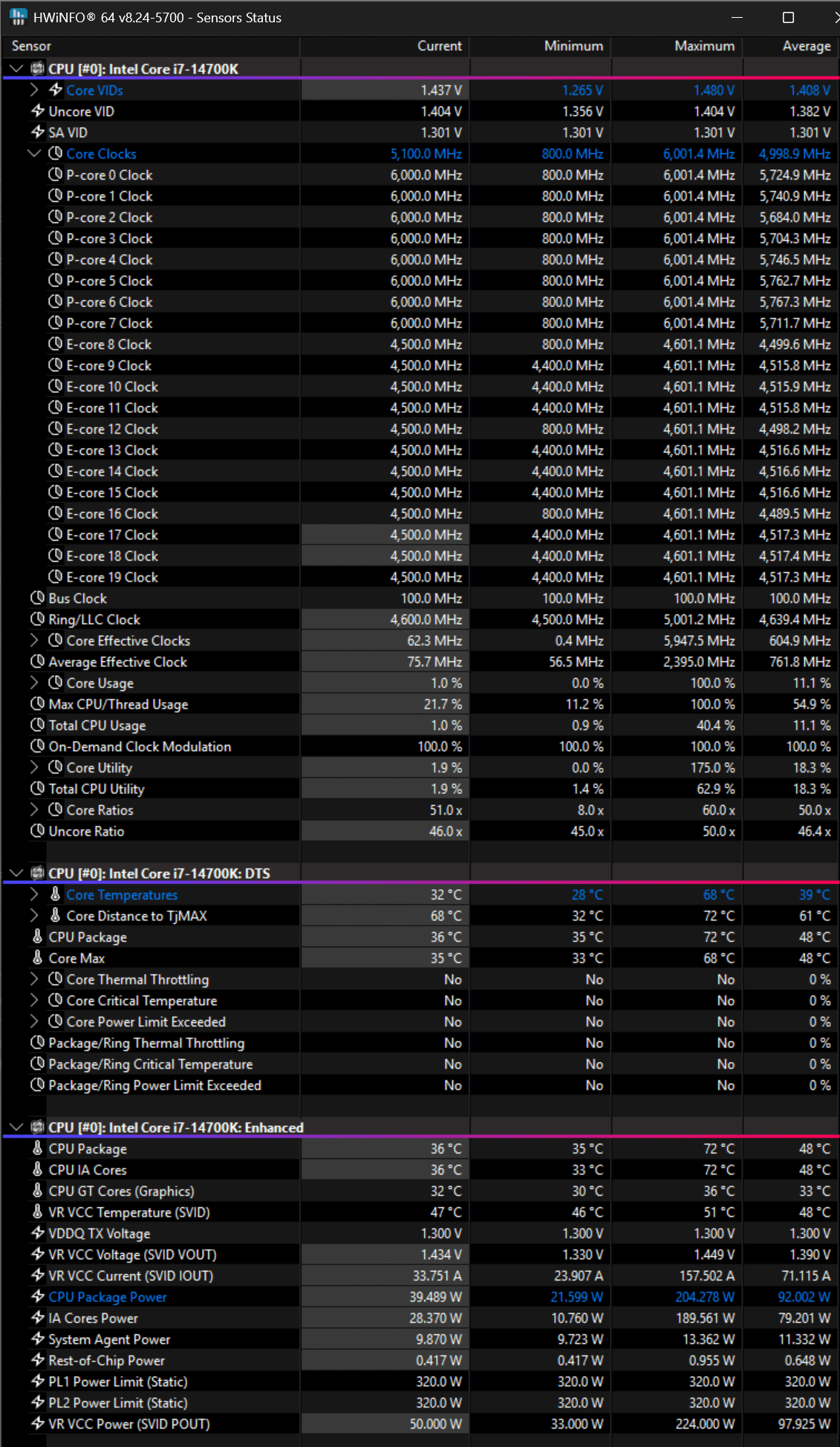Click the Average column header
840x1447 pixels.
coord(791,46)
